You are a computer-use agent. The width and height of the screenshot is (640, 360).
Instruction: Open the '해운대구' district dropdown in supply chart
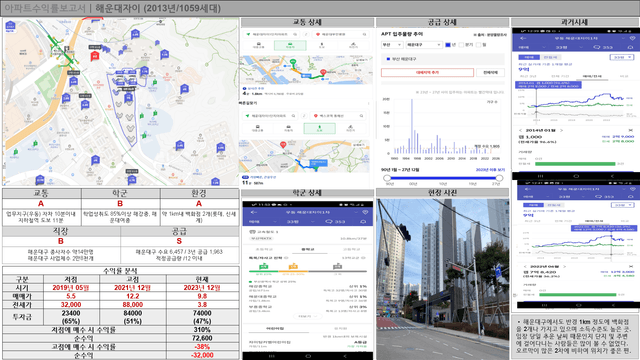coord(424,45)
